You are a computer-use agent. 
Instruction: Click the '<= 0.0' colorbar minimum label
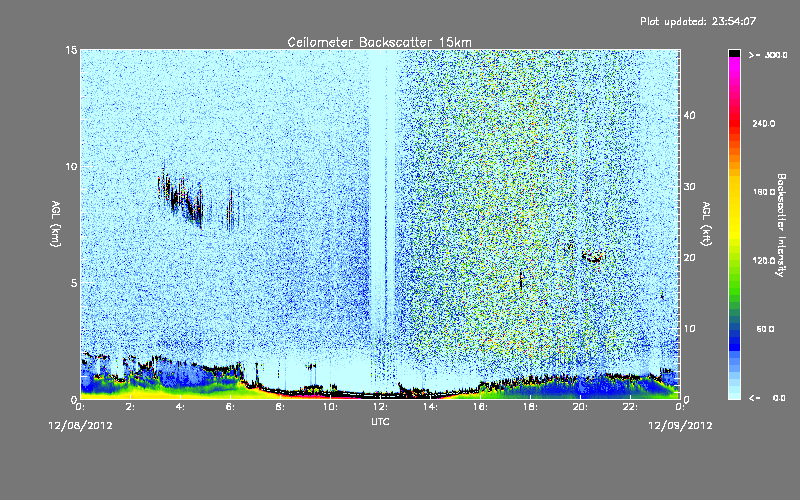768,397
